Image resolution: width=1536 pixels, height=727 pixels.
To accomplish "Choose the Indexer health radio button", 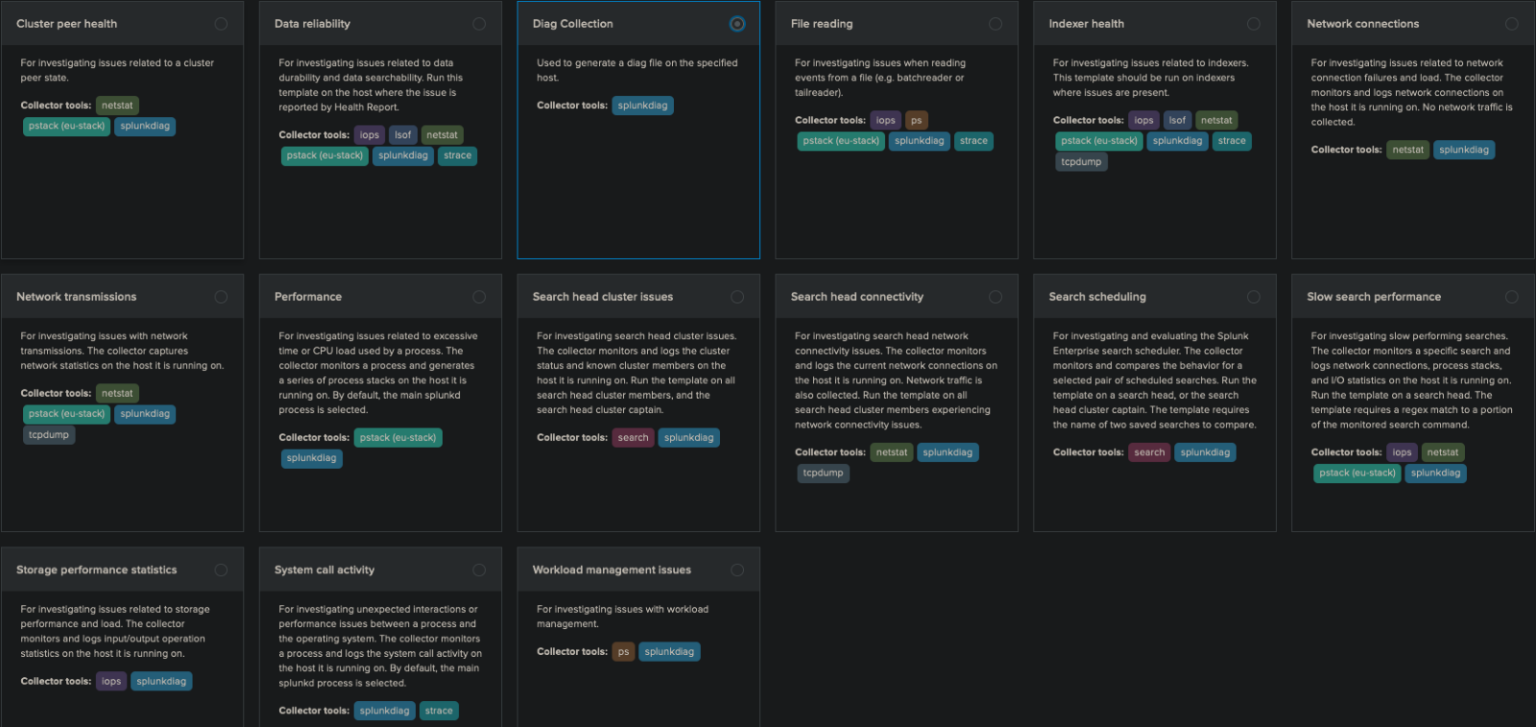I will pos(1253,23).
